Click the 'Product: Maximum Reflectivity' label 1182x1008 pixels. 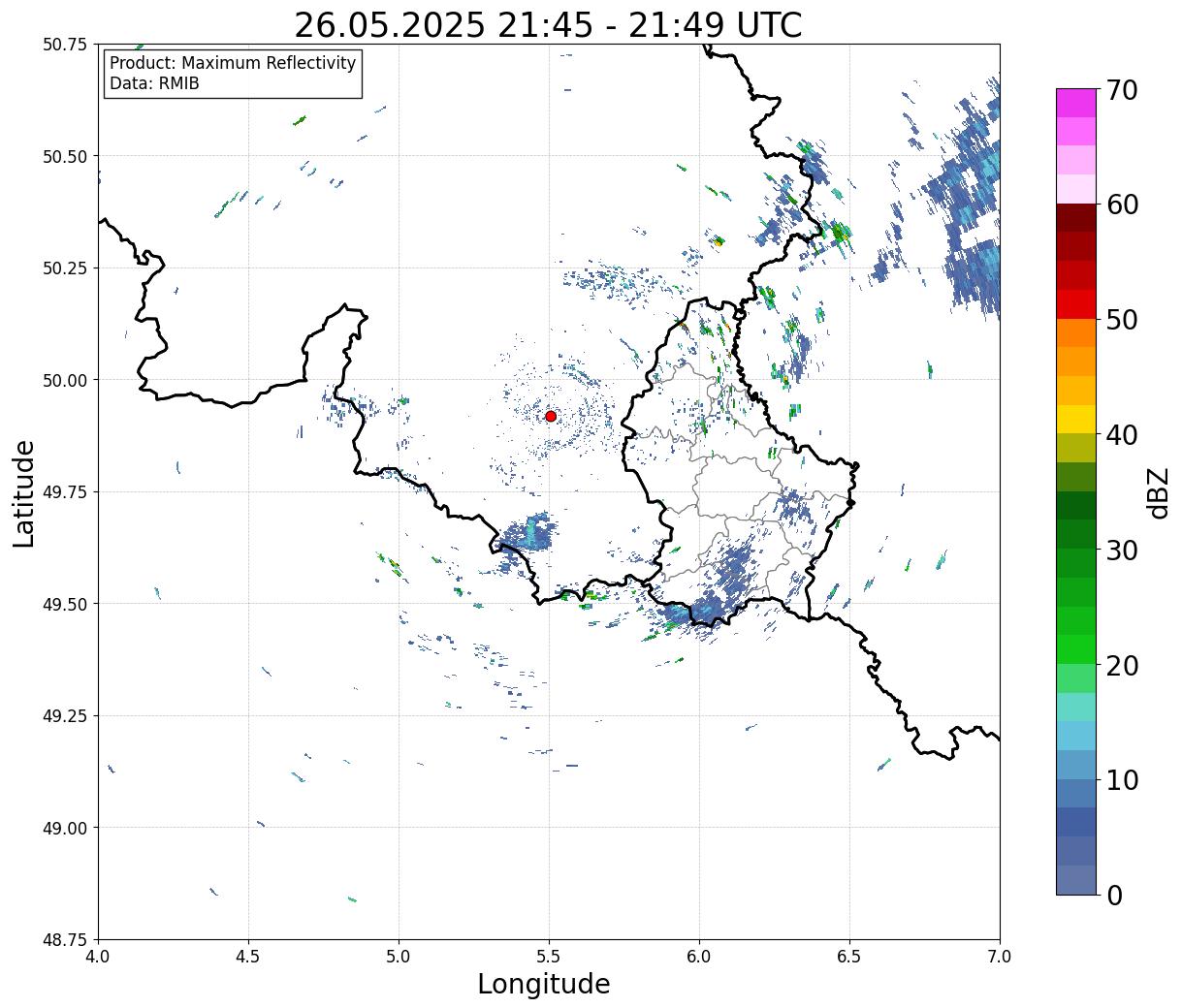click(233, 63)
